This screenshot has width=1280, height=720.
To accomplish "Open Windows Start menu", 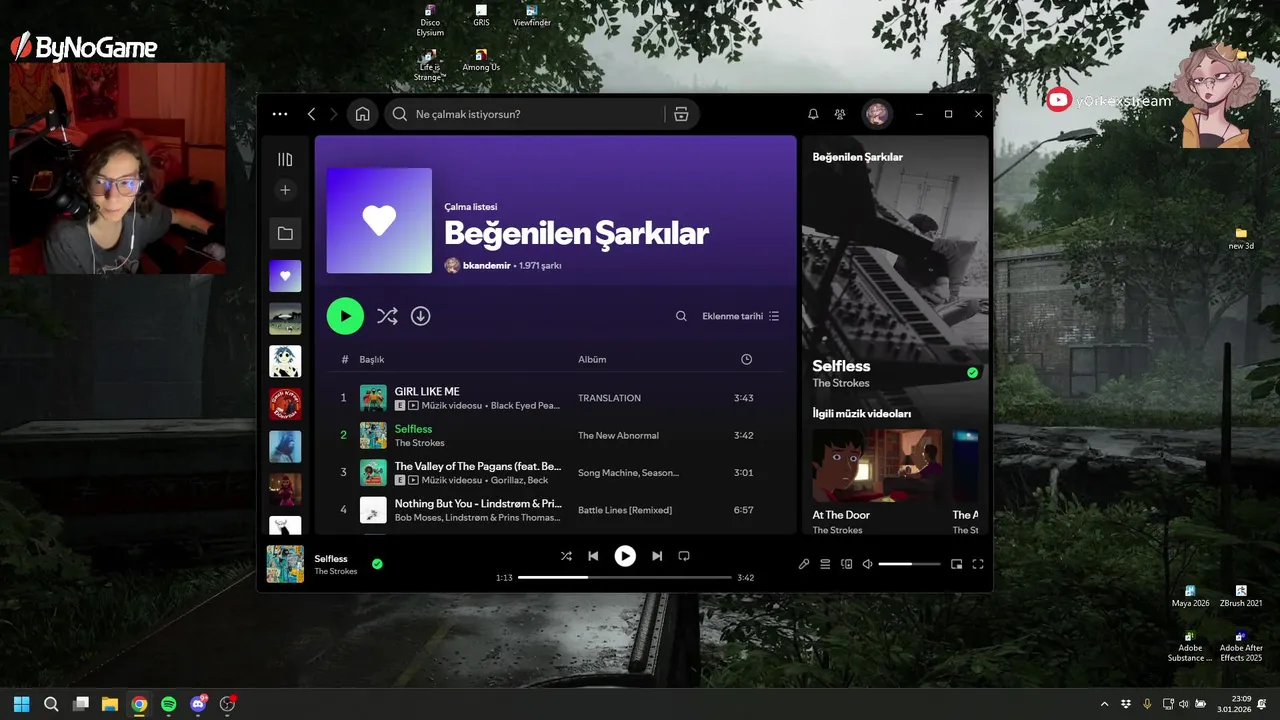I will point(21,704).
